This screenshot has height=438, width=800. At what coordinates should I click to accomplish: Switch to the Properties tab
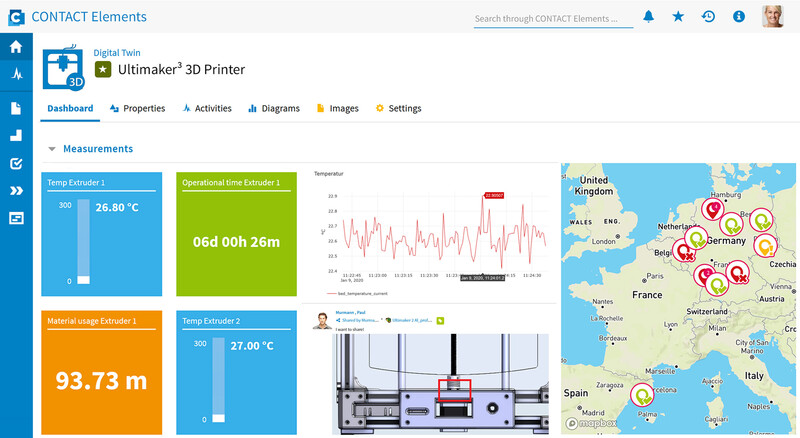coord(138,108)
